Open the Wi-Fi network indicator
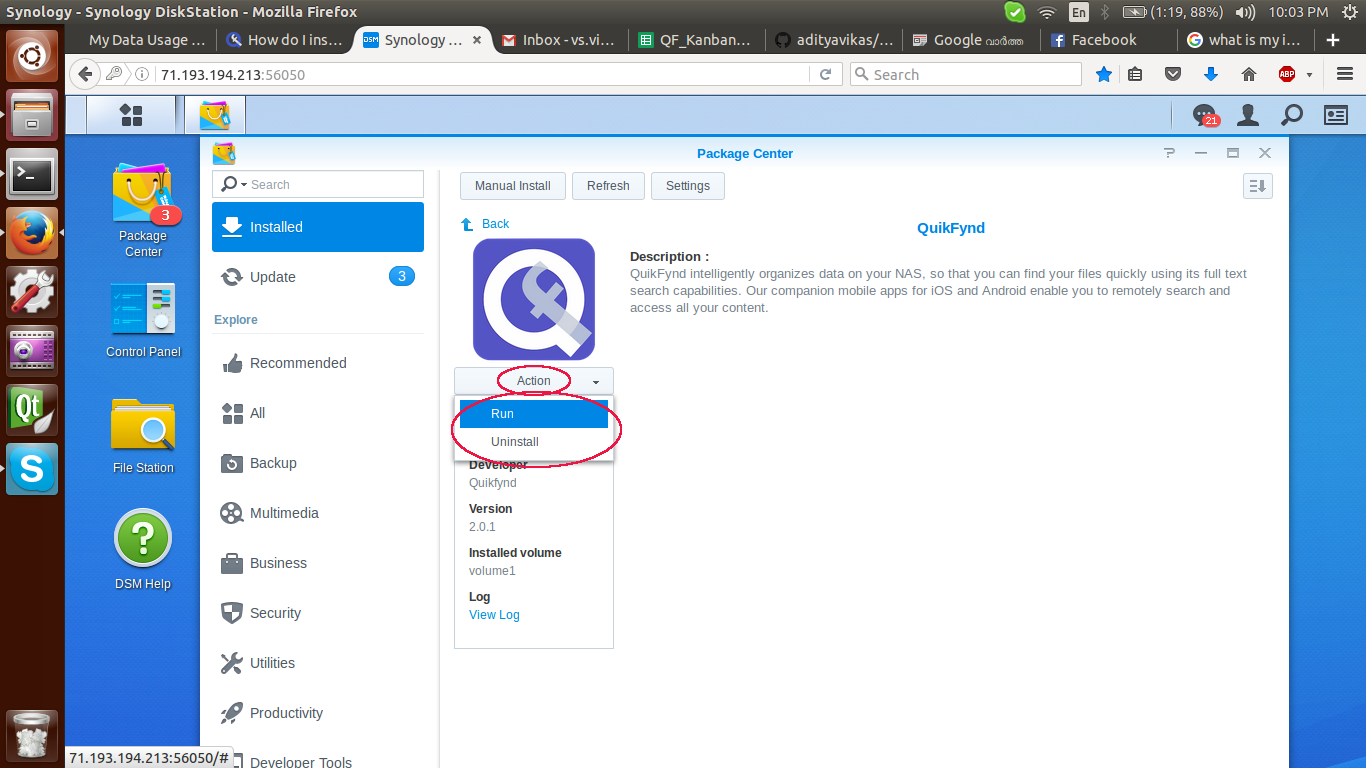The image size is (1366, 768). click(x=1047, y=12)
